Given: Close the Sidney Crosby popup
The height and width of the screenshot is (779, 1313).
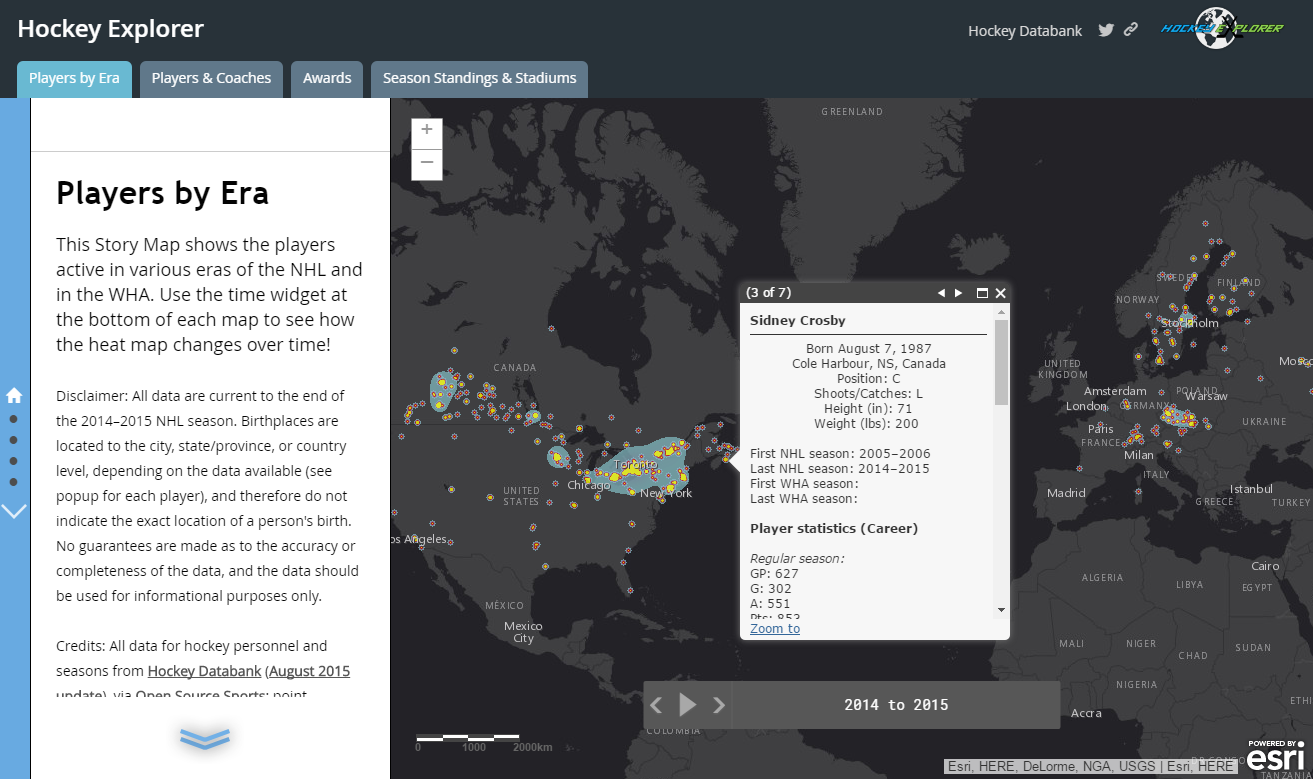Looking at the screenshot, I should point(1001,293).
